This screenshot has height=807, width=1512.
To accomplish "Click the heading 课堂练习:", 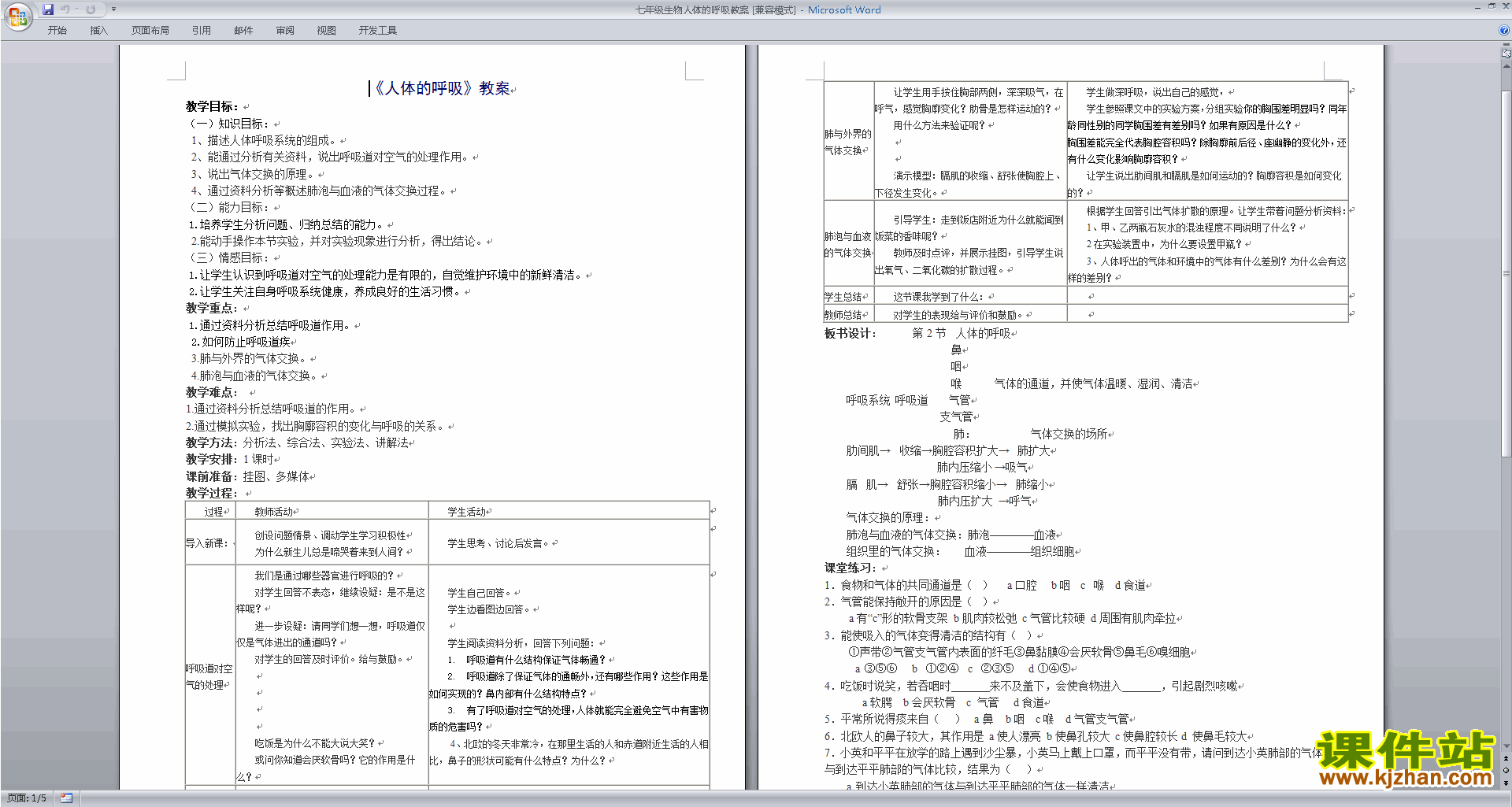I will pos(850,568).
